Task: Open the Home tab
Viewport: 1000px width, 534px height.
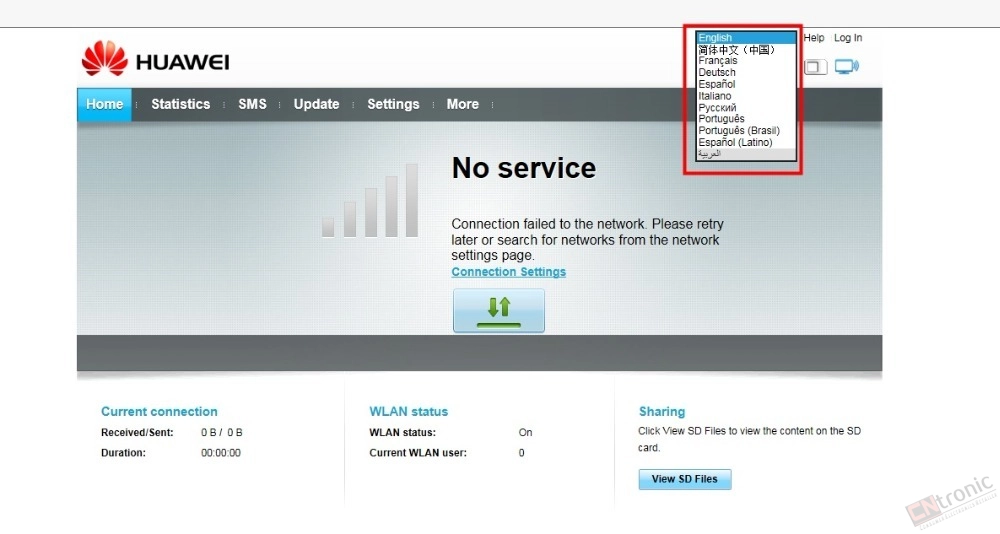Action: click(105, 104)
